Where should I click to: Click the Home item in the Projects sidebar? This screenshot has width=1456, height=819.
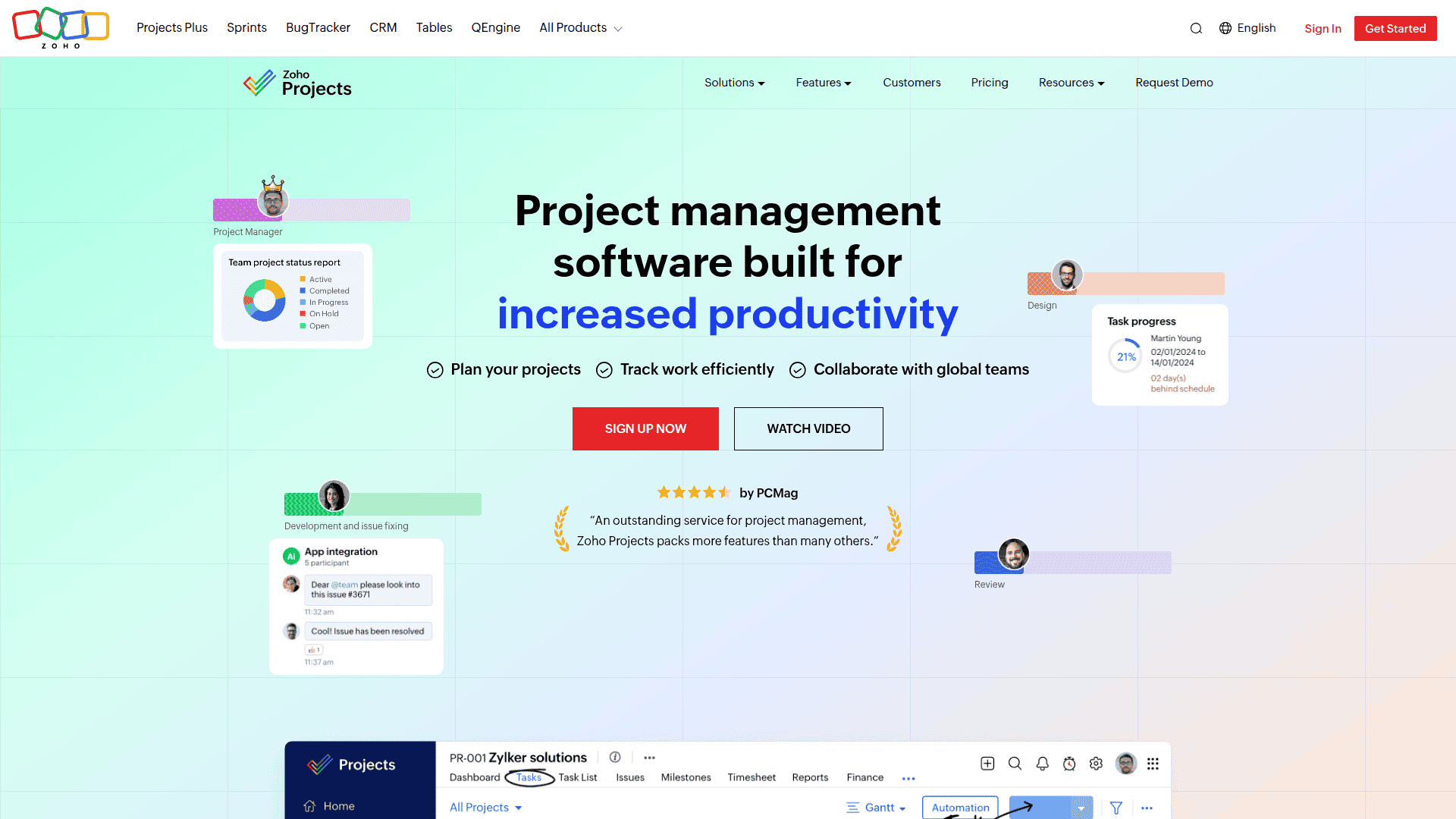point(329,806)
